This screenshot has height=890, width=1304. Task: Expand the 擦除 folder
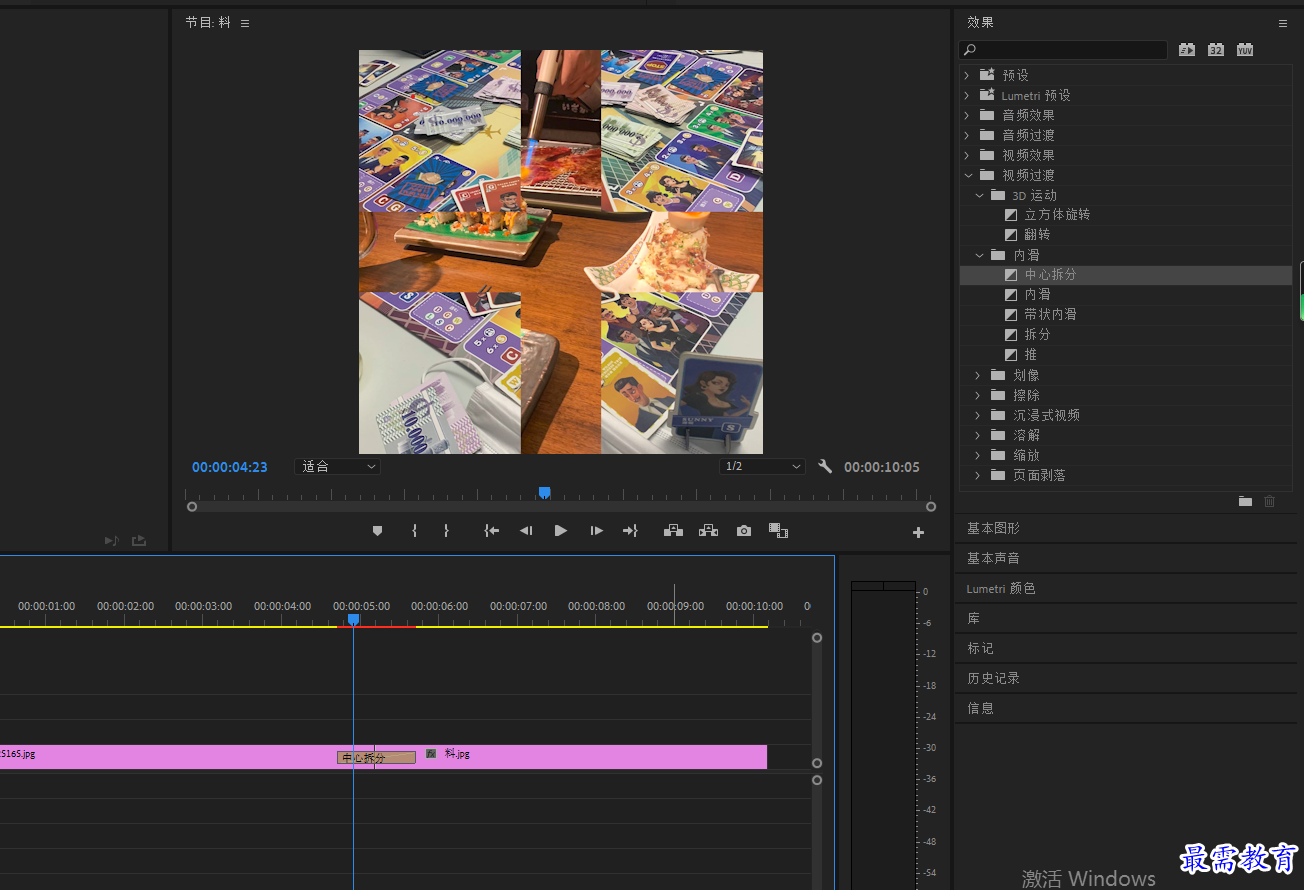click(978, 395)
